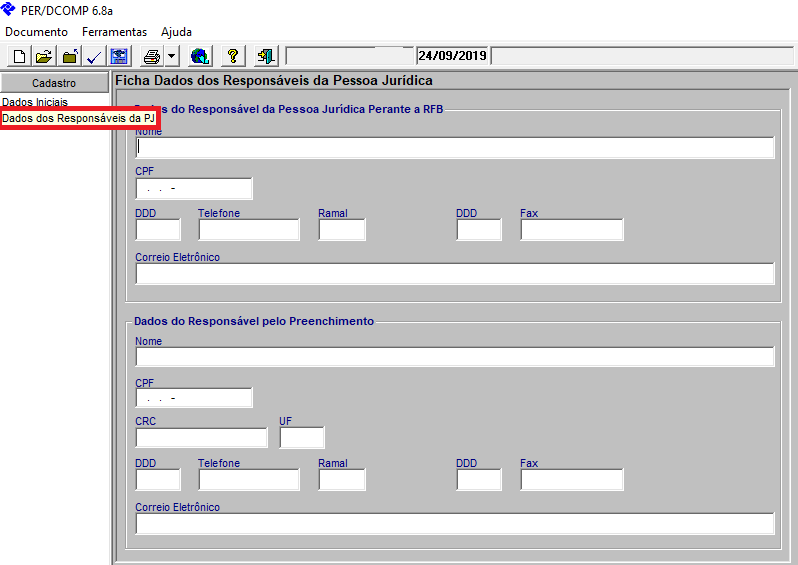This screenshot has width=798, height=565.
Task: Expand the print options dropdown arrow
Action: tap(171, 56)
